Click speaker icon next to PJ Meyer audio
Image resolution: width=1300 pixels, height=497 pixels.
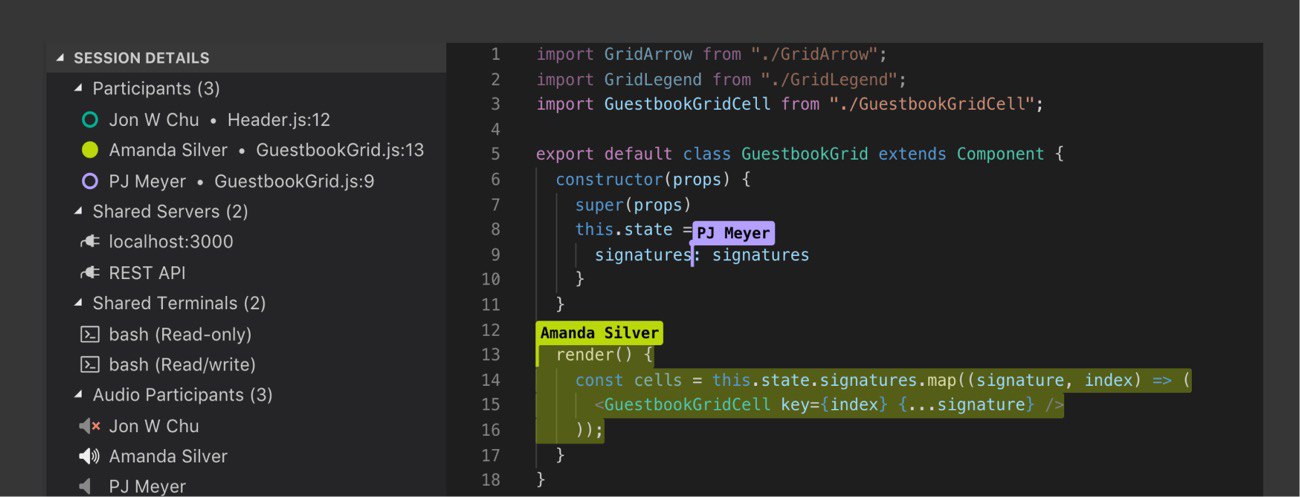pyautogui.click(x=87, y=487)
